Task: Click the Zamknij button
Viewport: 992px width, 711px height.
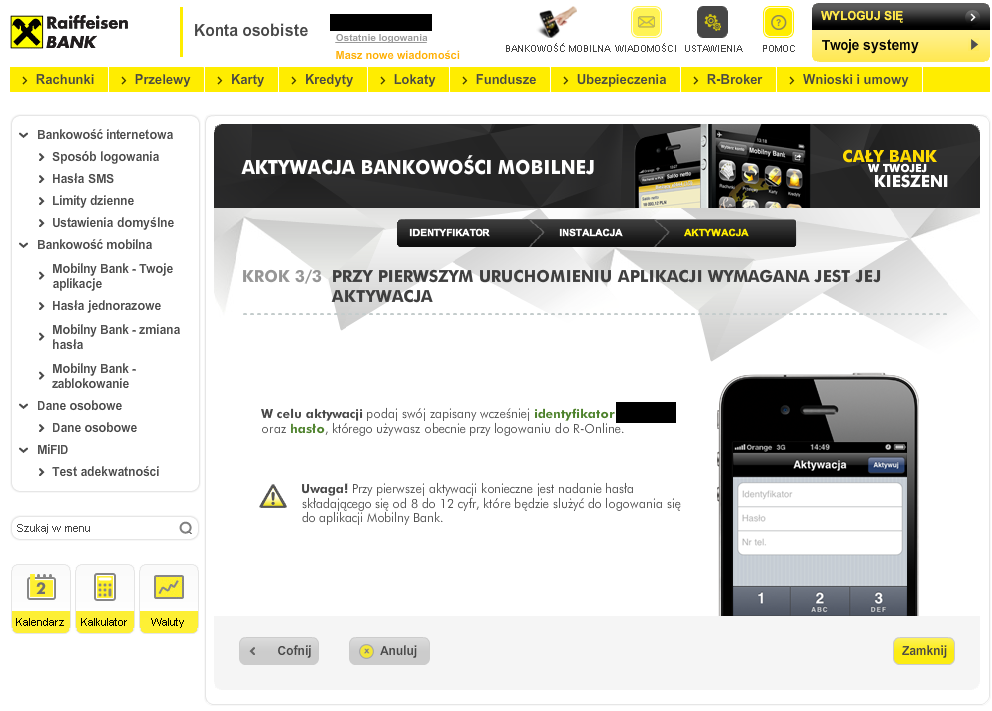Action: pyautogui.click(x=924, y=651)
